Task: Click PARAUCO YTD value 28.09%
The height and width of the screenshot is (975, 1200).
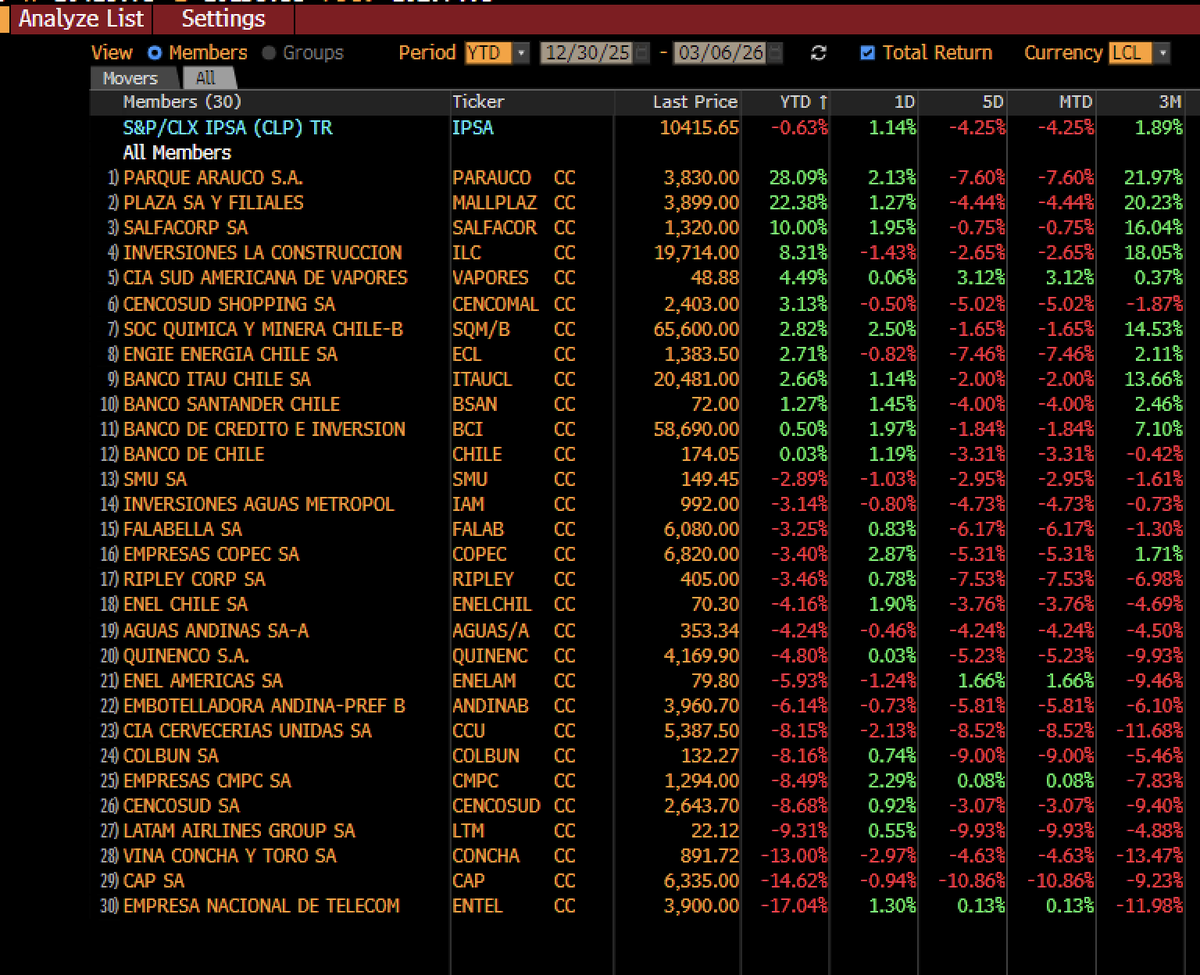Action: [x=798, y=177]
